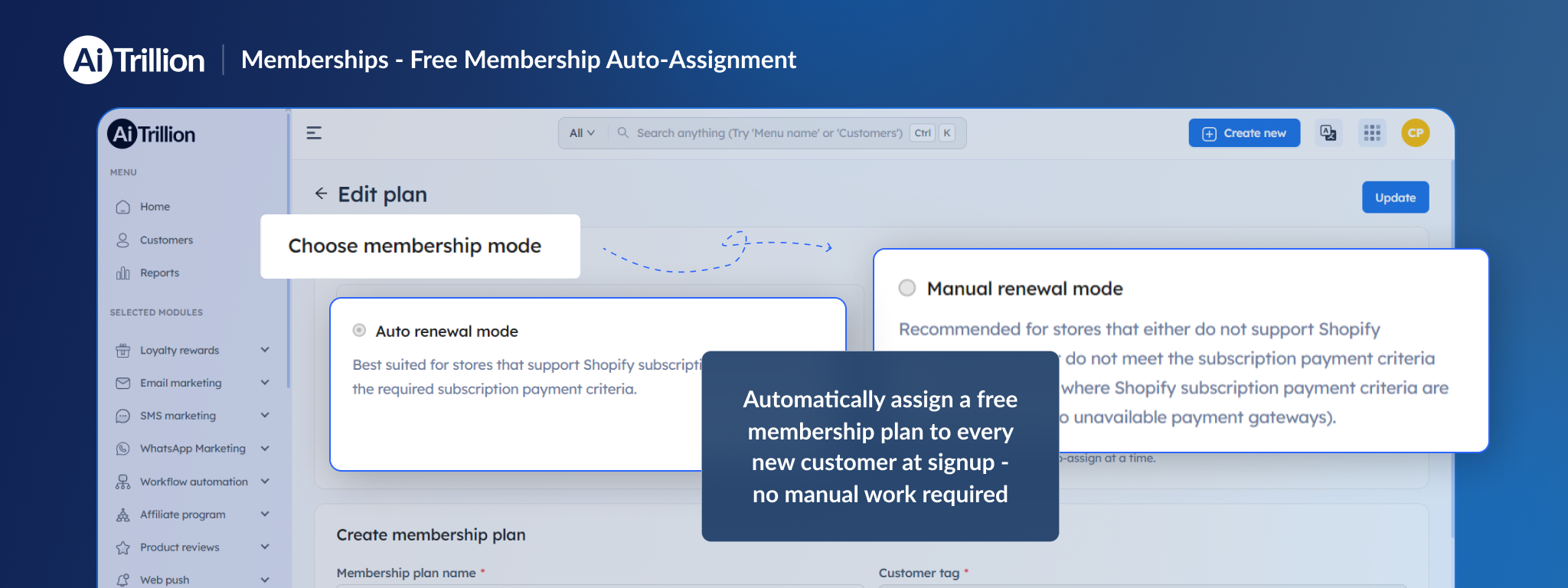Click Product reviews menu label
Viewport: 1568px width, 588px height.
(179, 547)
